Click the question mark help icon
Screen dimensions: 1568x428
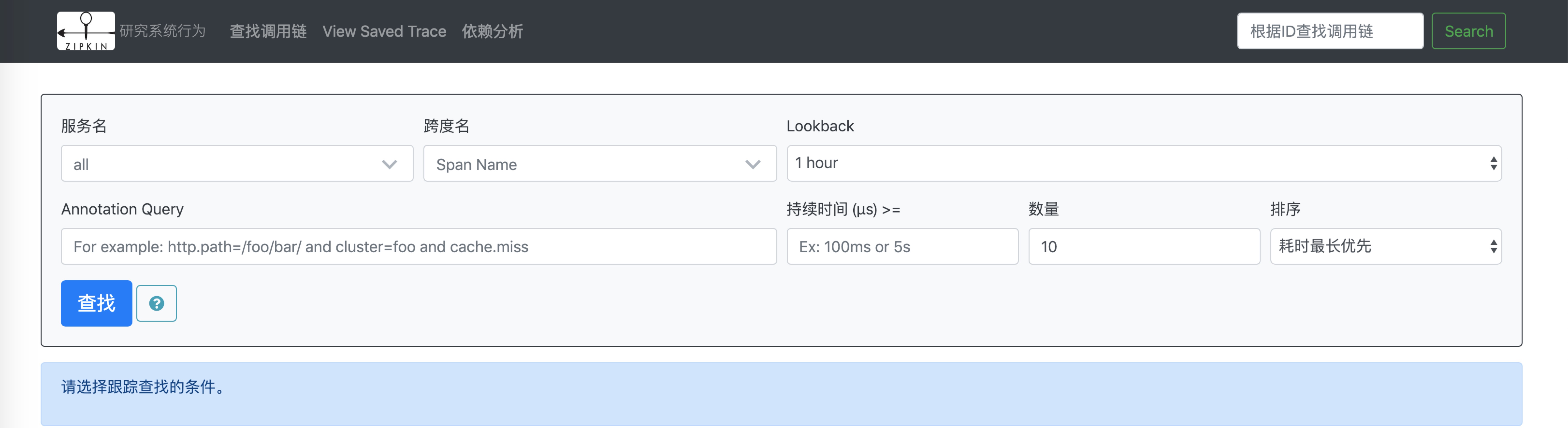pos(156,303)
